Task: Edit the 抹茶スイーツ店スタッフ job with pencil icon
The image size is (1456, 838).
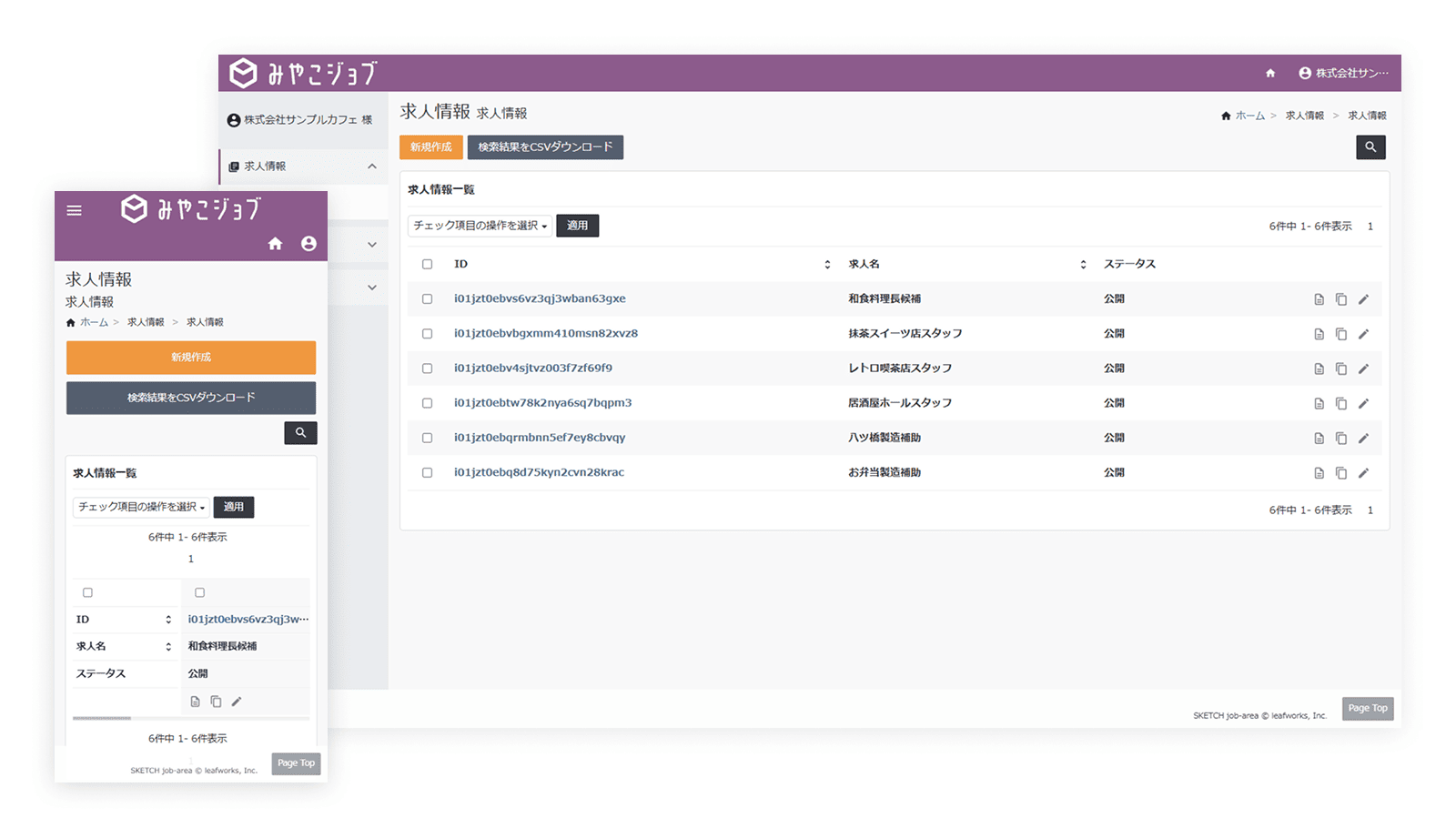Action: click(1363, 334)
